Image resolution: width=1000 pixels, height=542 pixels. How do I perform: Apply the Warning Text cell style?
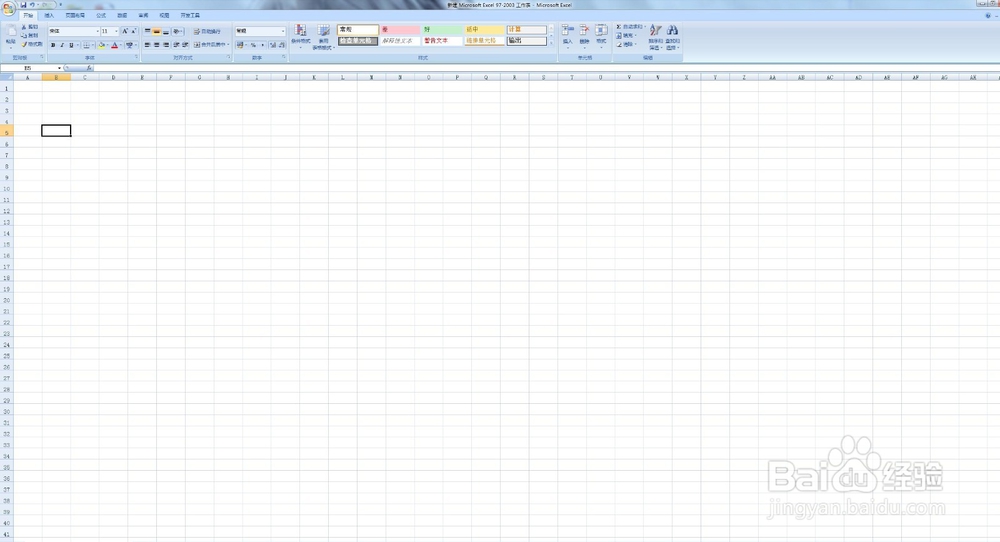(442, 41)
